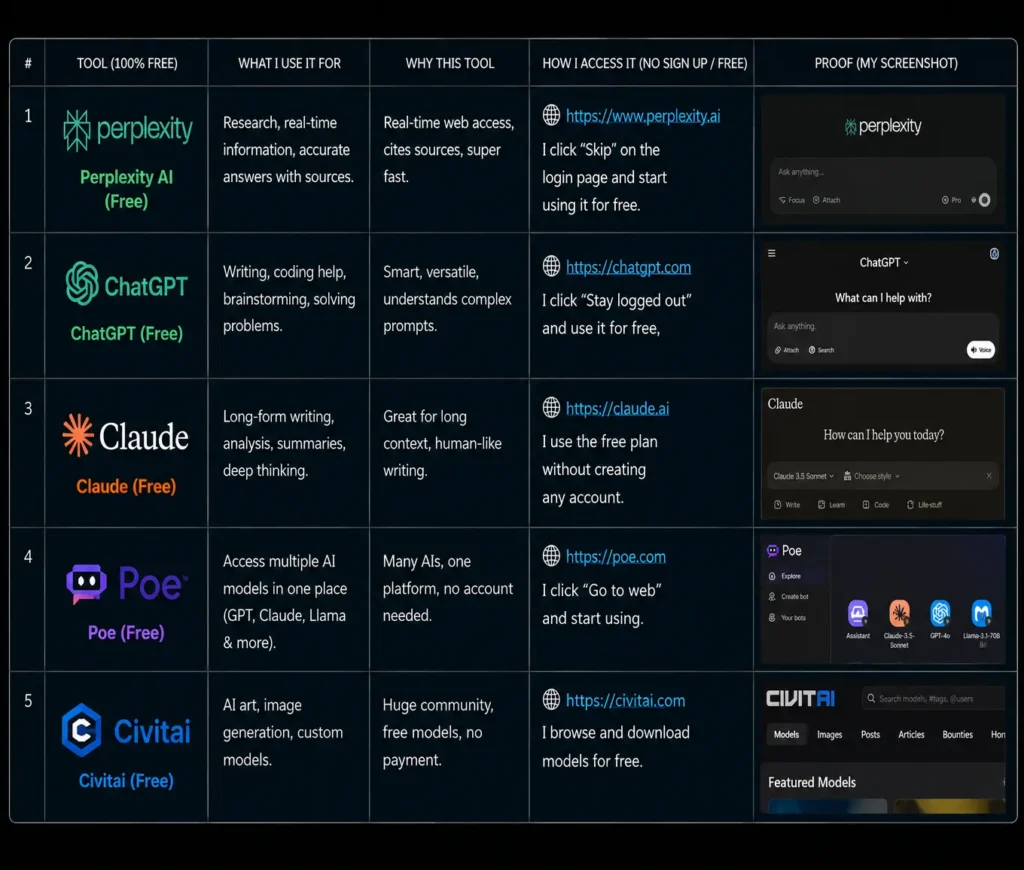Screen dimensions: 1024x870
Task: Open the hamburger menu in ChatGPT screenshot
Action: (x=771, y=253)
